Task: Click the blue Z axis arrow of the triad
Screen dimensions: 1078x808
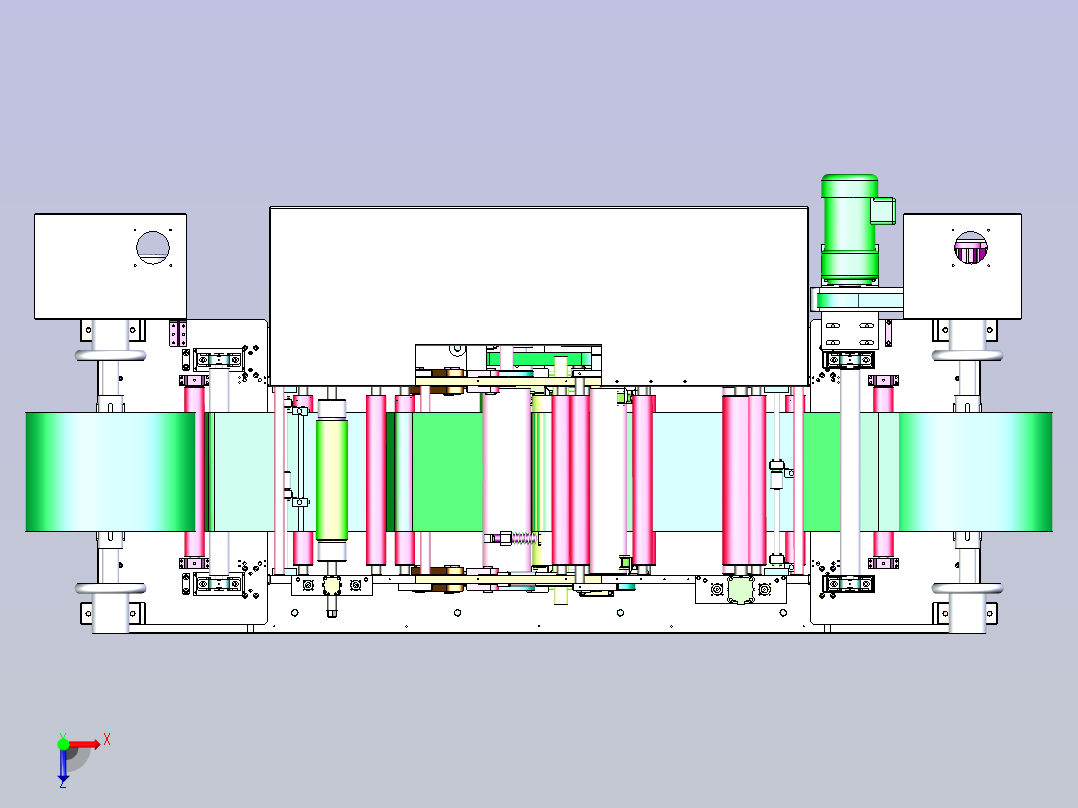Action: click(63, 767)
